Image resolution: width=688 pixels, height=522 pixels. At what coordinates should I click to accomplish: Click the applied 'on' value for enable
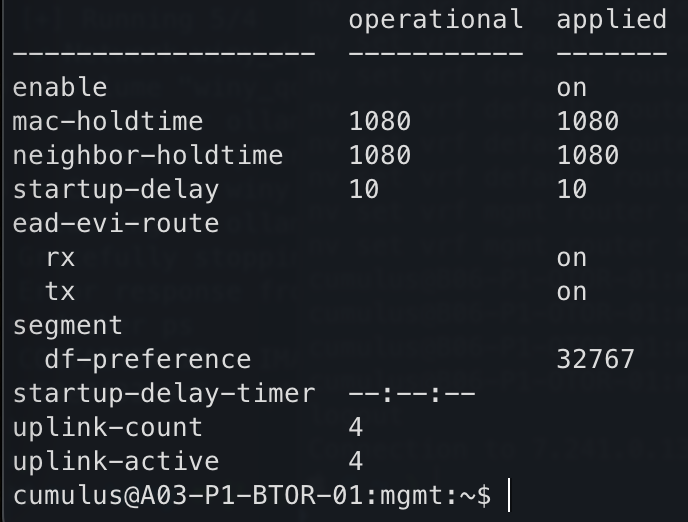pos(572,87)
